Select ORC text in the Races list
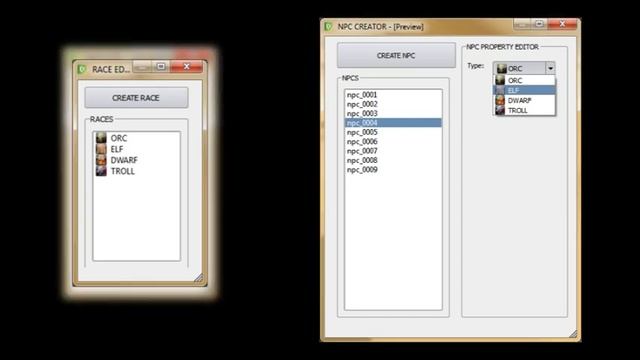The height and width of the screenshot is (360, 640). pos(119,138)
